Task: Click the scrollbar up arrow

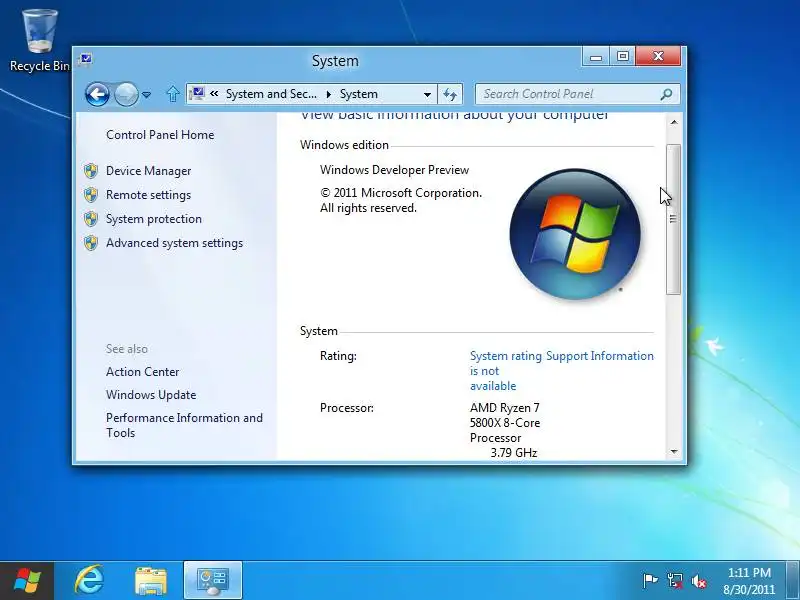Action: coord(674,122)
